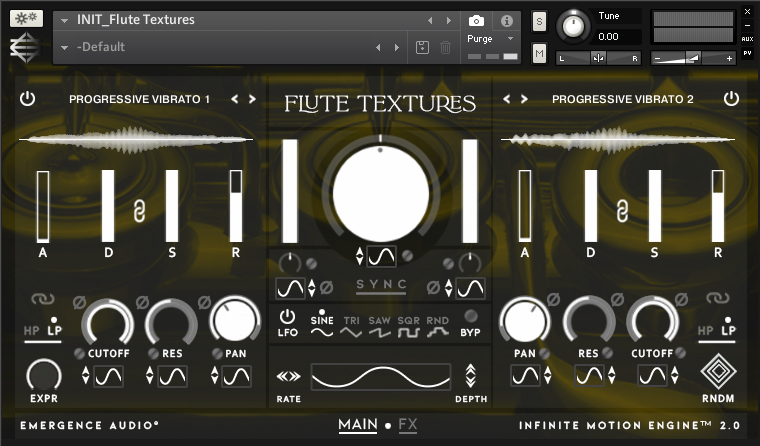Expand the -Default preset dropdown
The height and width of the screenshot is (446, 760).
coord(65,47)
